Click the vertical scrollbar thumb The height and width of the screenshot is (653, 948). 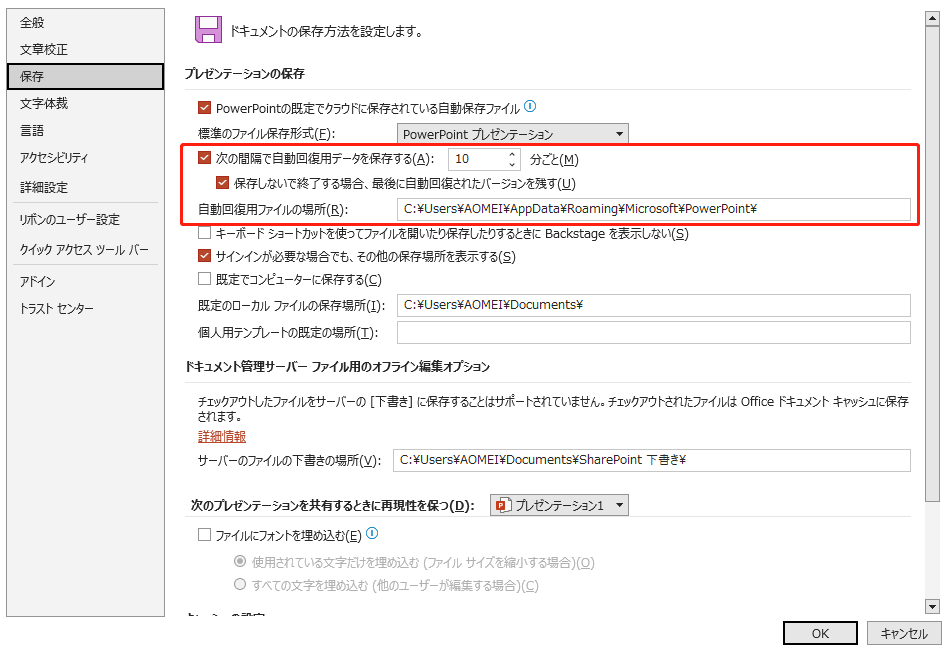tap(932, 264)
